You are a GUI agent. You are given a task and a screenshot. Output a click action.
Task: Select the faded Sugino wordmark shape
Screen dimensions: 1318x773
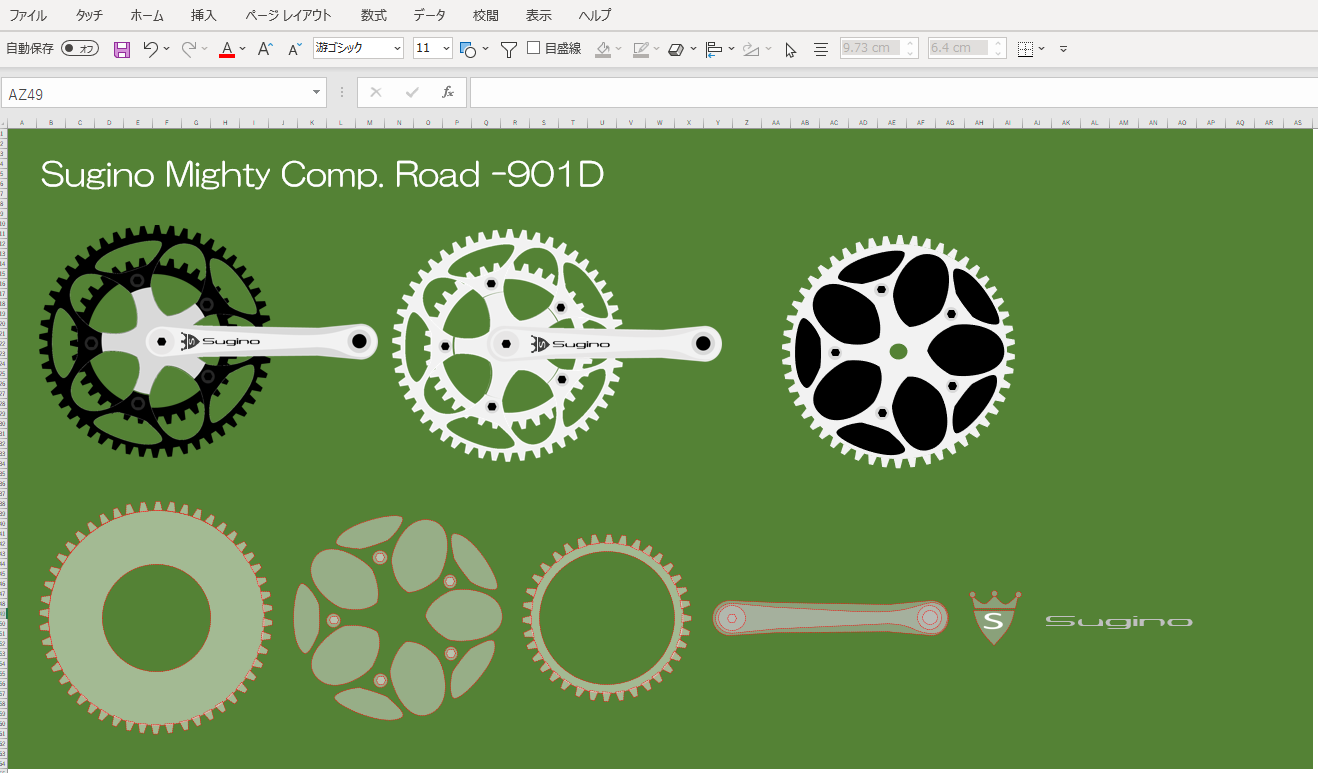coord(1119,622)
